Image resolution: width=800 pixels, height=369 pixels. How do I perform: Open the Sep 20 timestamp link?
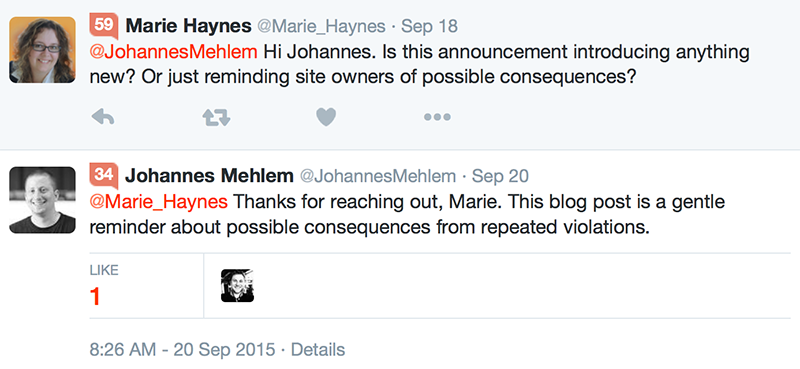tap(500, 177)
